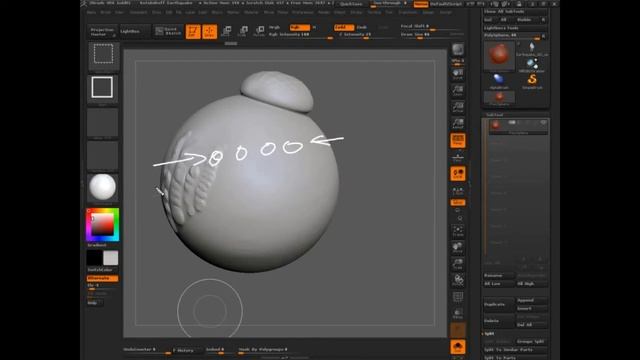Toggle See-through slider in title bar
The image size is (640, 360).
389,4
